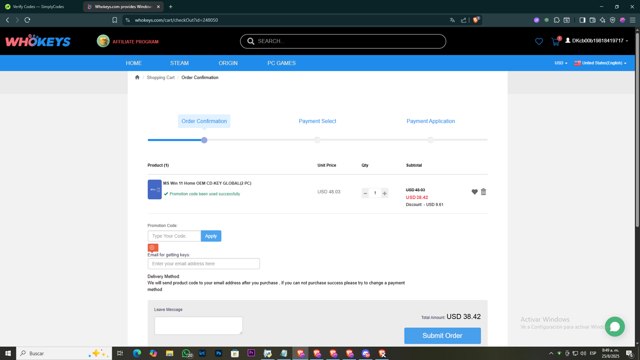640x360 pixels.
Task: Open WhatsApp from the taskbar
Action: tap(186, 353)
